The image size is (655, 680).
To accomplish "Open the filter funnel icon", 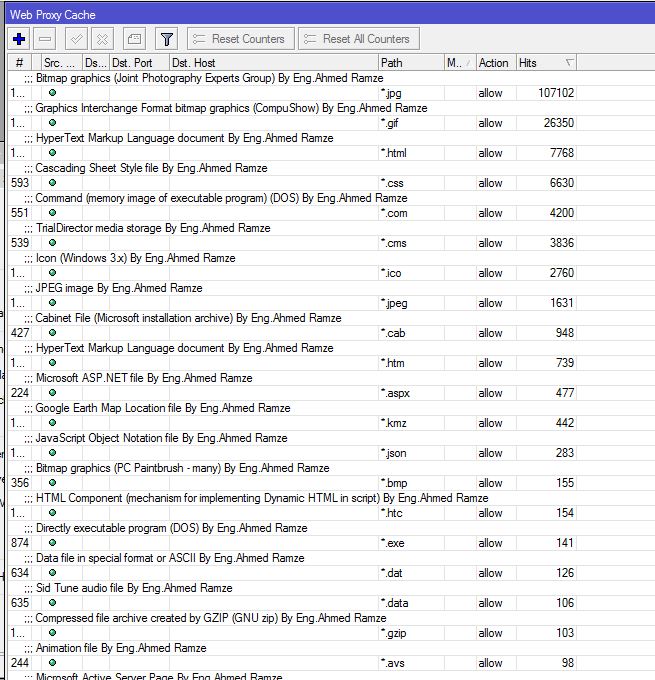I will 167,39.
